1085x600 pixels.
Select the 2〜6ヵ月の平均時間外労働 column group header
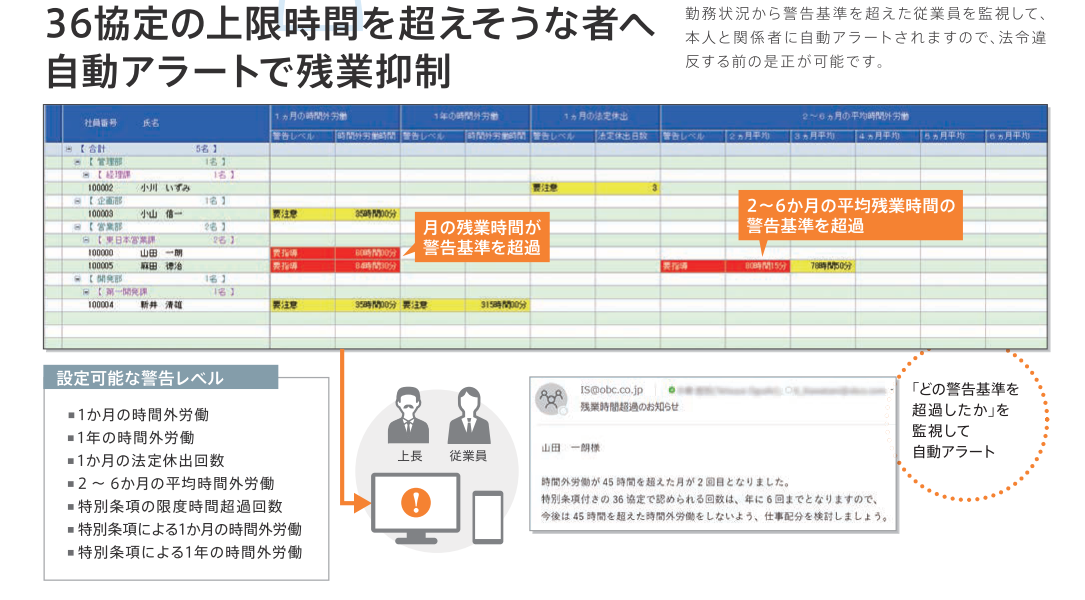(854, 118)
